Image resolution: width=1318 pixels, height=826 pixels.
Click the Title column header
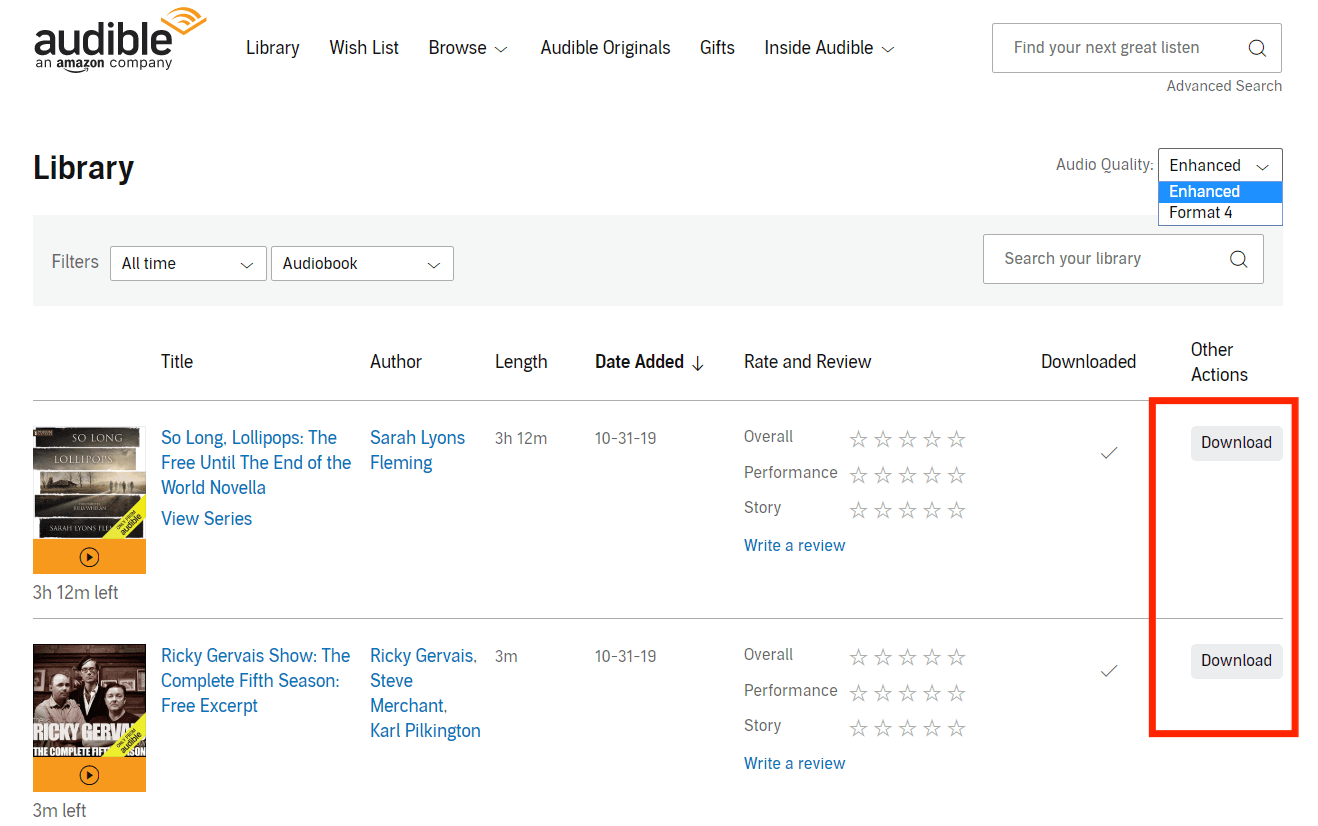click(x=177, y=362)
